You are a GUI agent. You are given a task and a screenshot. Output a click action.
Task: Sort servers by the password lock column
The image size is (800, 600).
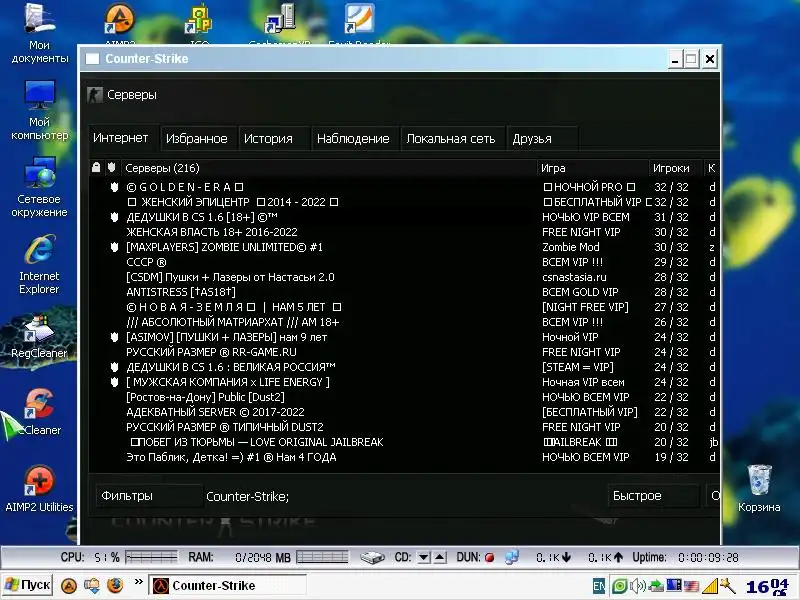click(x=96, y=167)
